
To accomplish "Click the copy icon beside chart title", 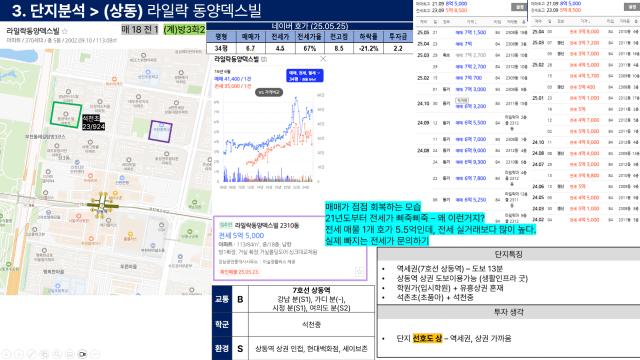I will [x=264, y=59].
